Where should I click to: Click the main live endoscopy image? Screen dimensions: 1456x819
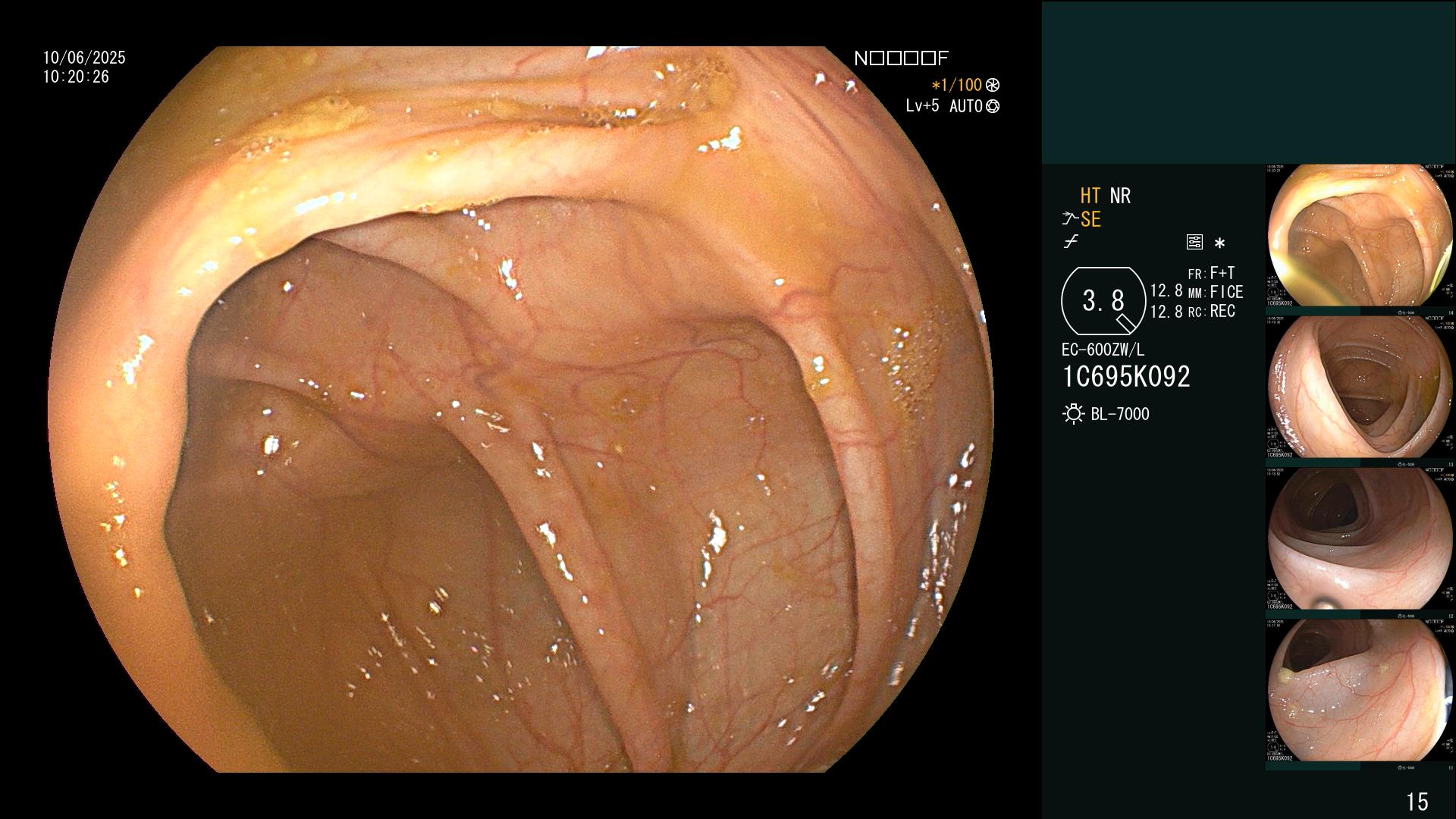click(521, 409)
